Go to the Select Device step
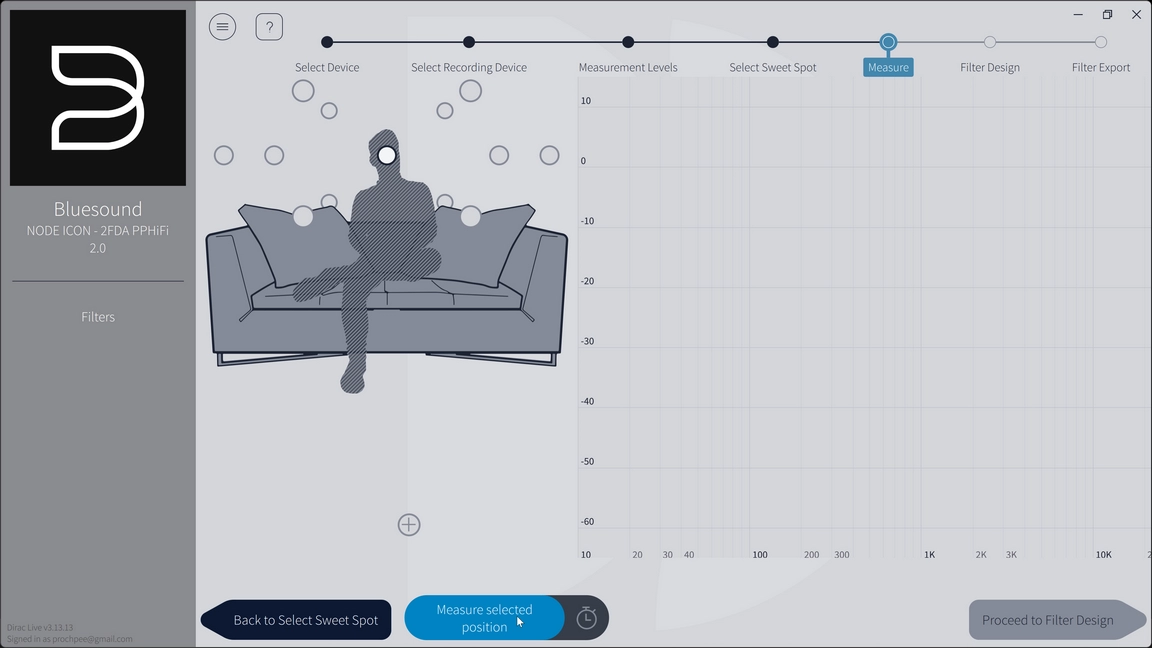This screenshot has width=1152, height=648. 327,42
